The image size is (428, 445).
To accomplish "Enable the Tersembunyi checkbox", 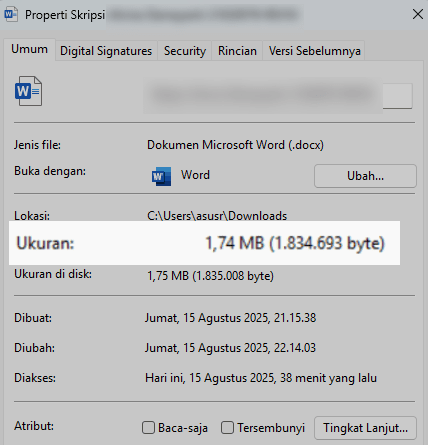I will tap(227, 427).
